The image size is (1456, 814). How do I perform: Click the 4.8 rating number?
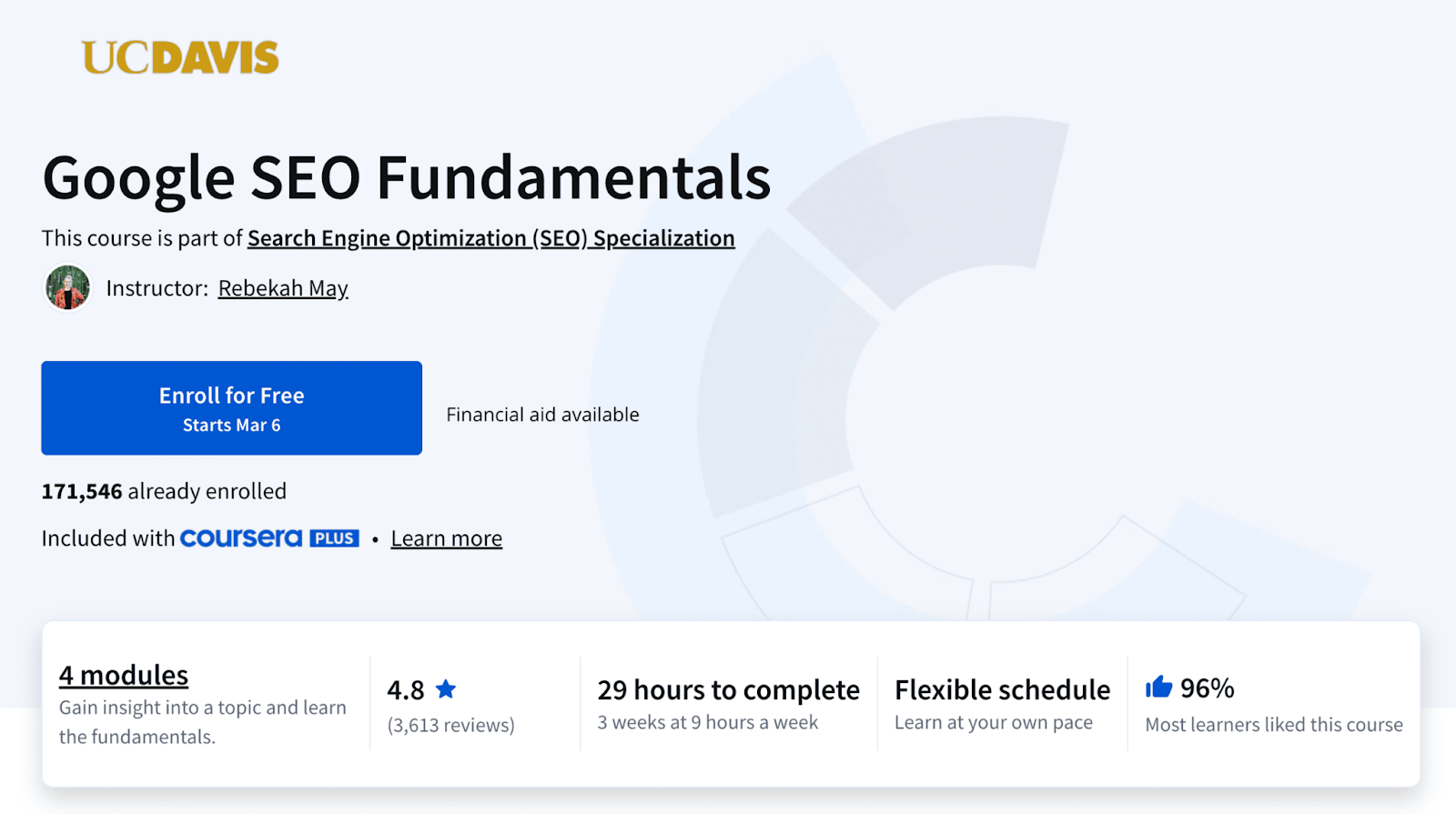(406, 690)
